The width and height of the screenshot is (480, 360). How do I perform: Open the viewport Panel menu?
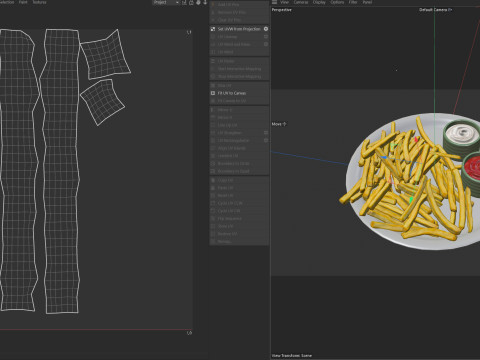tap(367, 2)
